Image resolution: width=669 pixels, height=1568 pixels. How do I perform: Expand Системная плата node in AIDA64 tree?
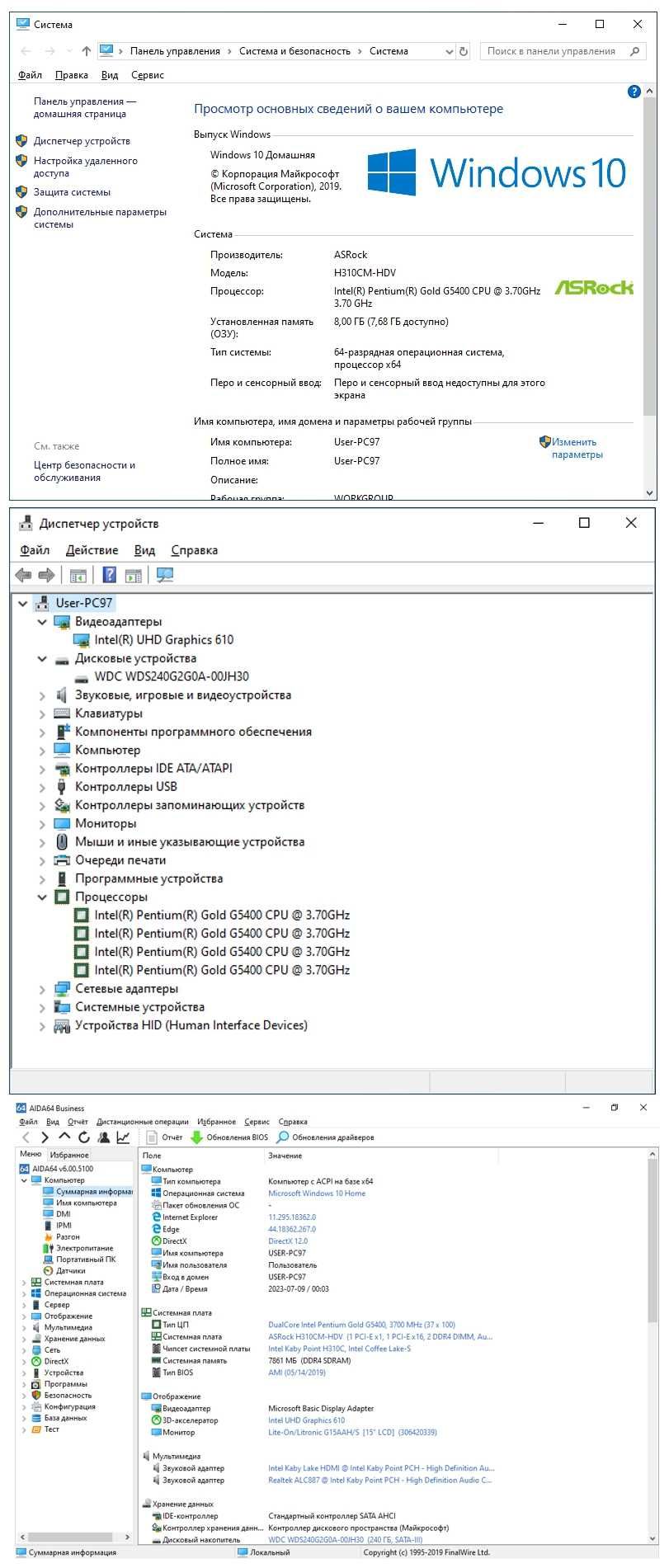(x=24, y=1283)
